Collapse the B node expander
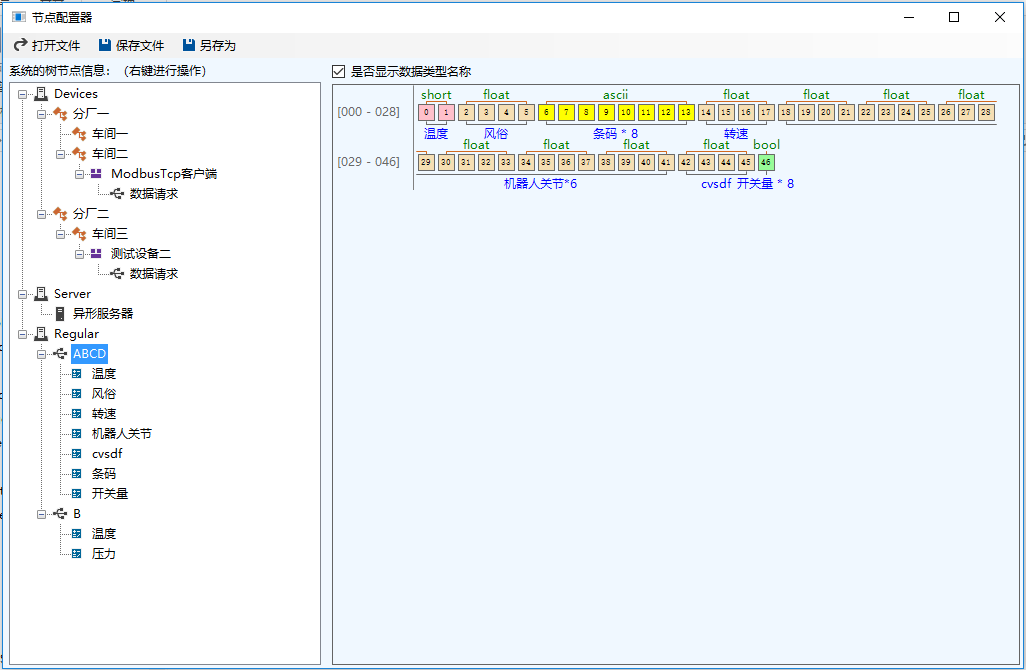 [41, 514]
